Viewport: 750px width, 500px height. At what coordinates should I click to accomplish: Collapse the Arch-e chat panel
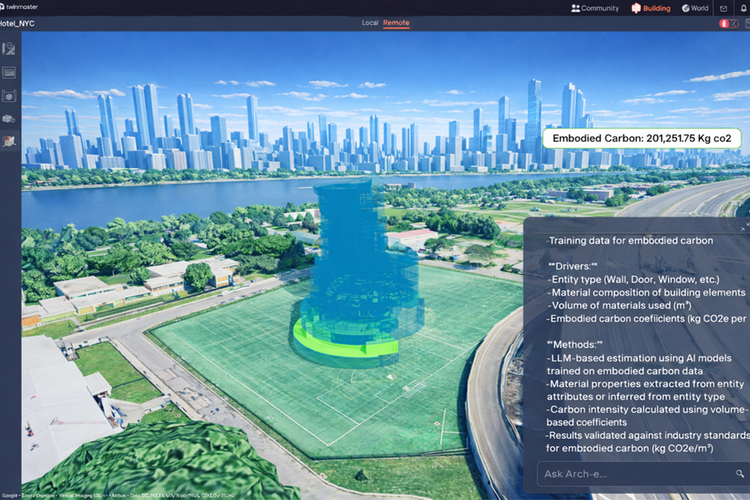(x=742, y=229)
